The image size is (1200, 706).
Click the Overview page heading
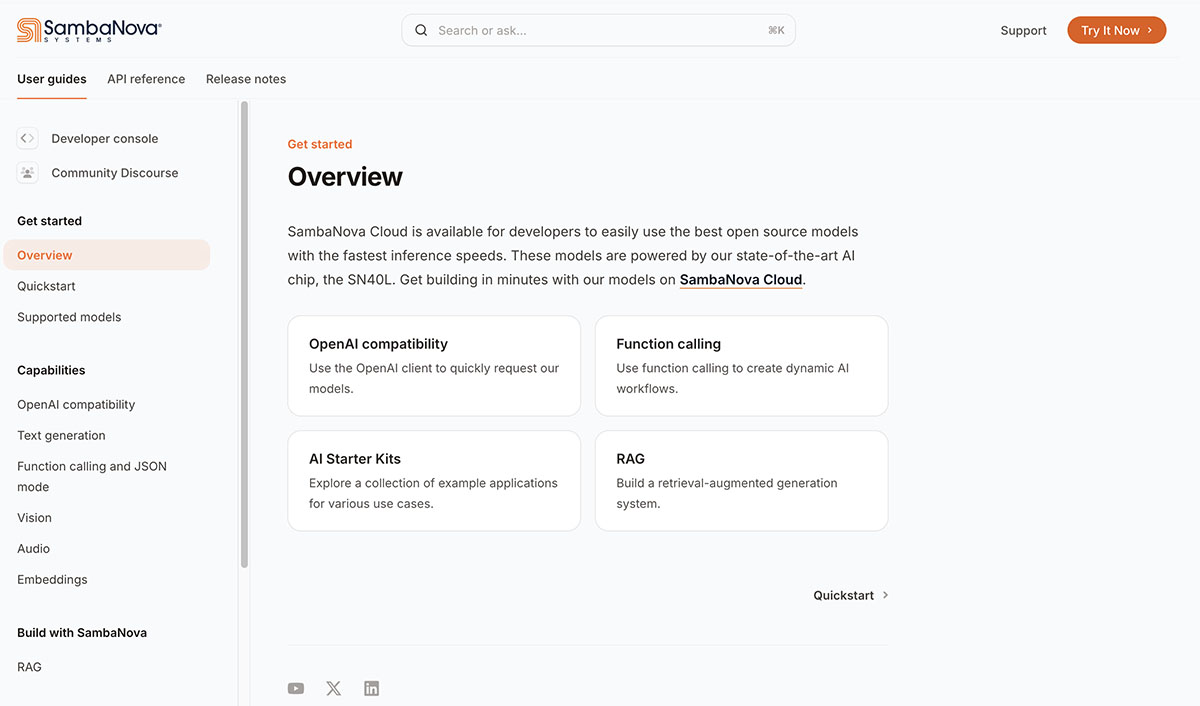pos(345,177)
